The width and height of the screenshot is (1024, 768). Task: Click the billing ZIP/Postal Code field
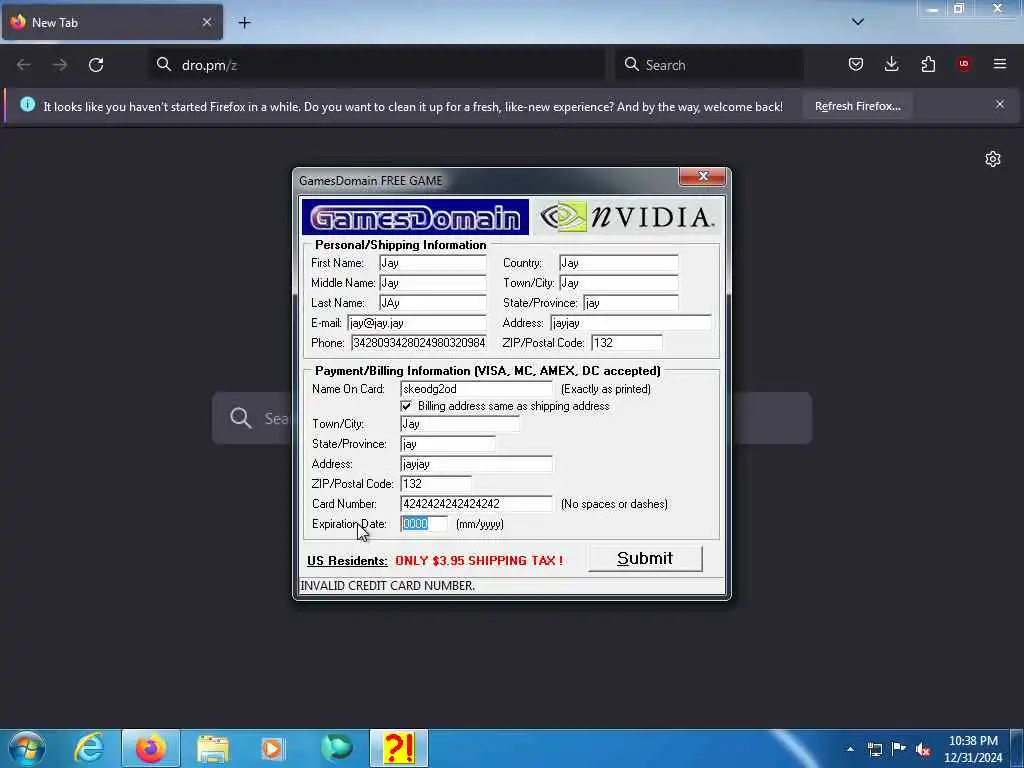pos(436,484)
